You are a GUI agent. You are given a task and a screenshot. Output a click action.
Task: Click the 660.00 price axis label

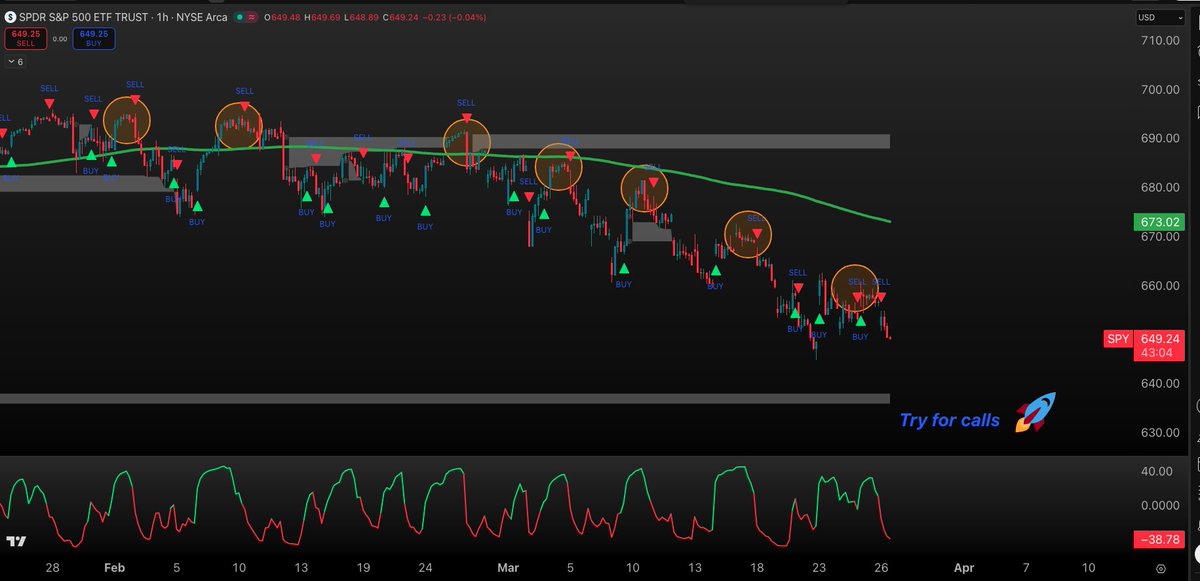click(x=1161, y=286)
